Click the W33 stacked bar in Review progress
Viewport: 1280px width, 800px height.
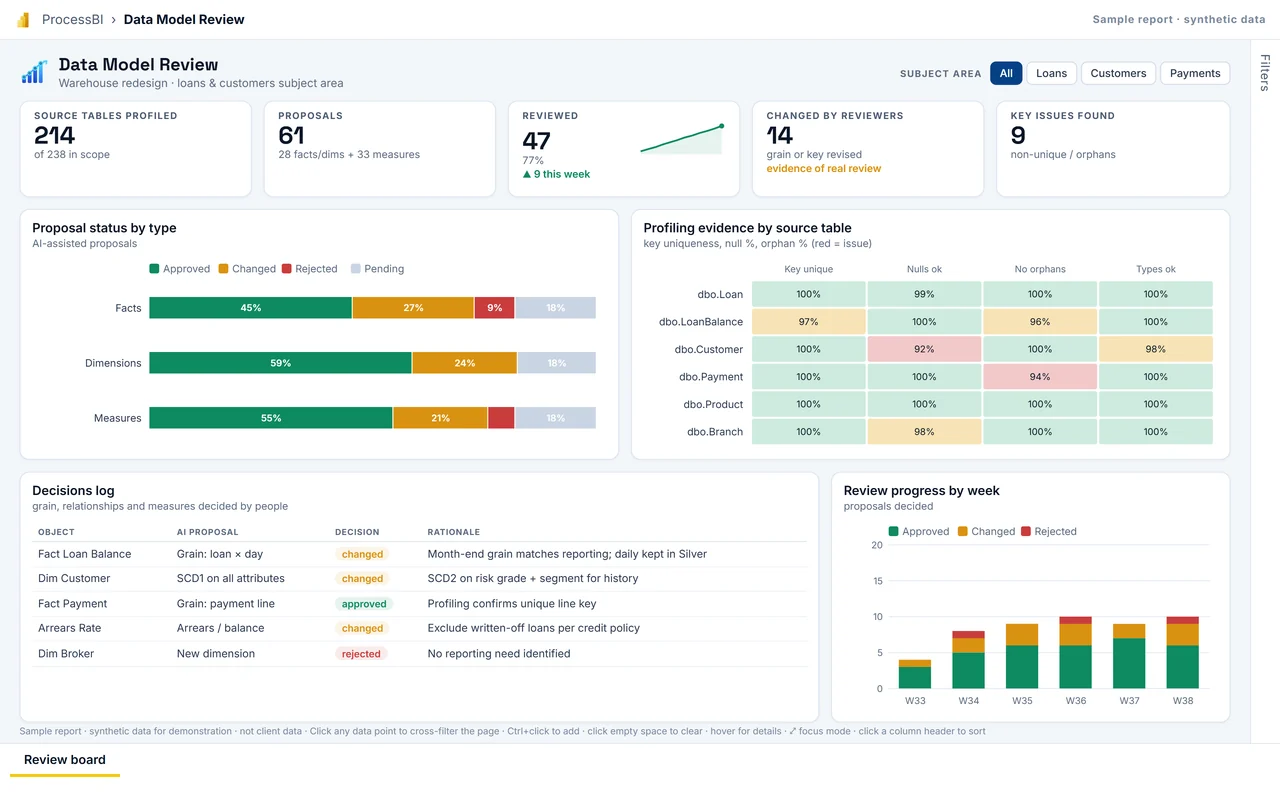coord(915,674)
